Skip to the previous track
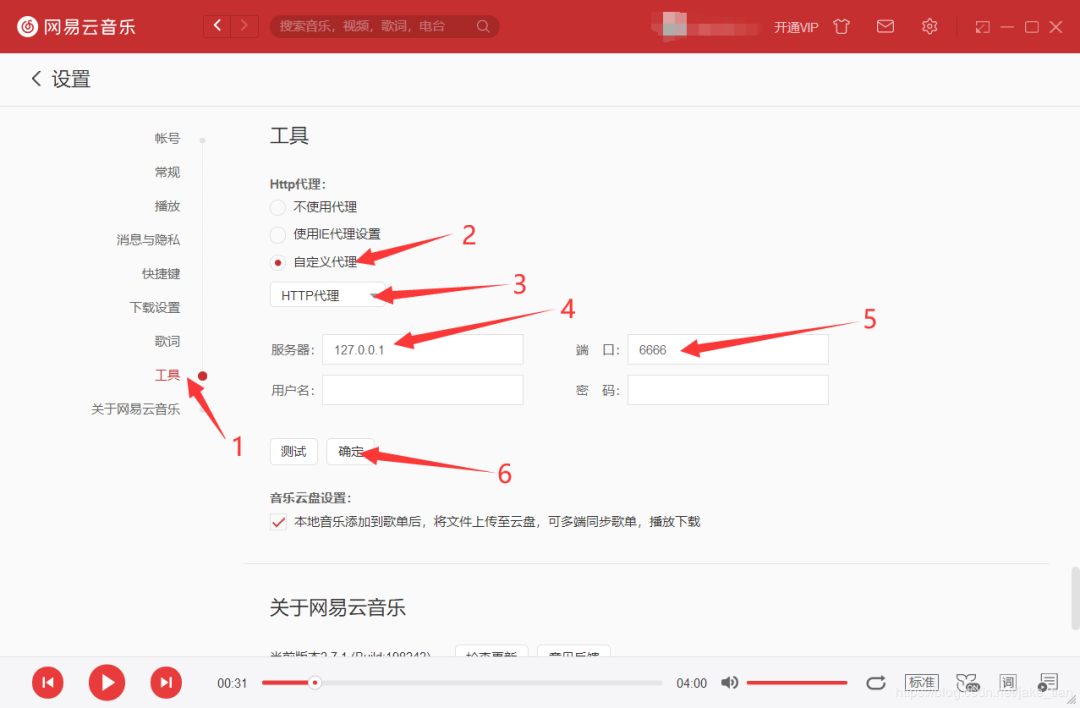 48,683
